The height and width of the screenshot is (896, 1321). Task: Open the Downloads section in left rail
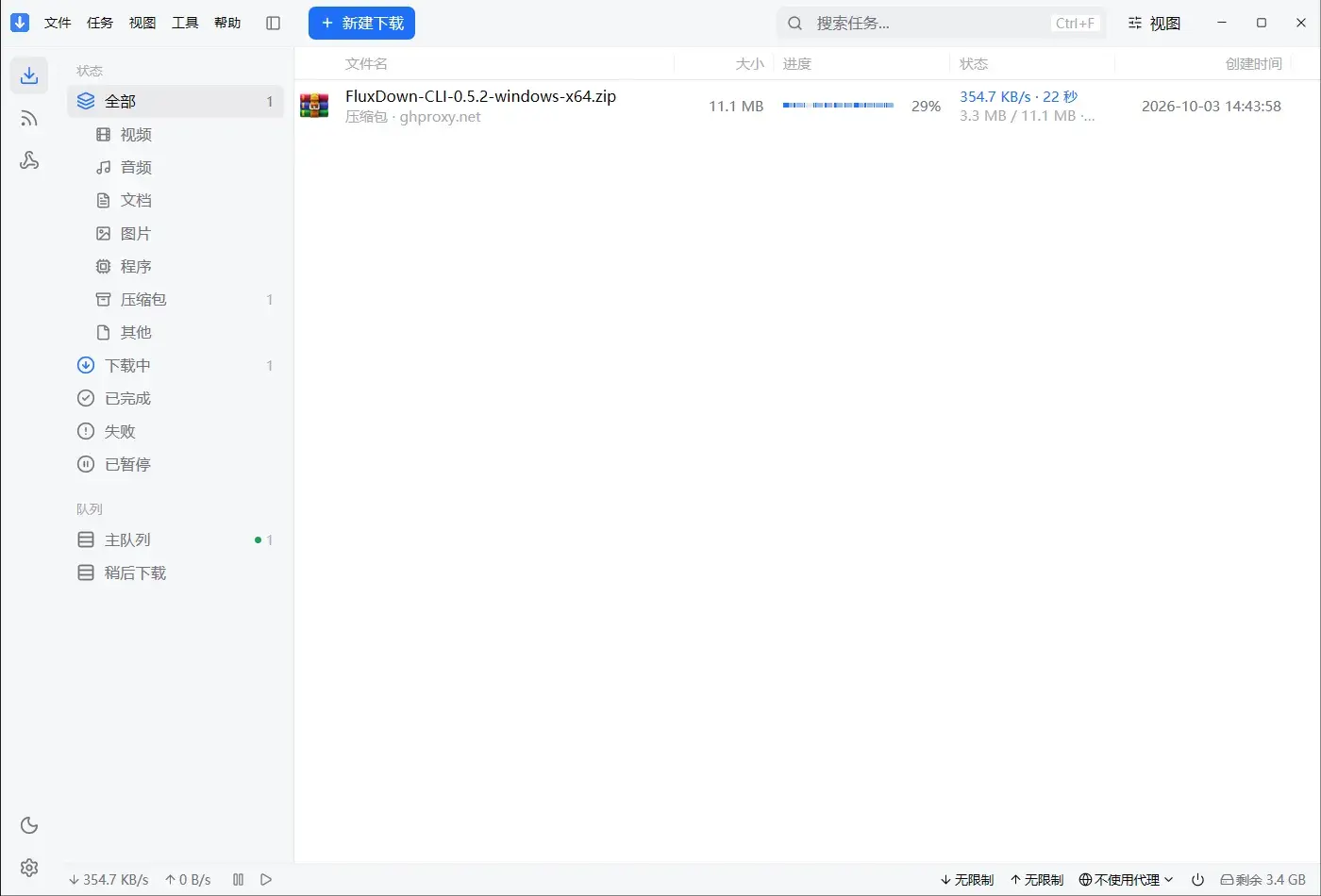click(29, 75)
